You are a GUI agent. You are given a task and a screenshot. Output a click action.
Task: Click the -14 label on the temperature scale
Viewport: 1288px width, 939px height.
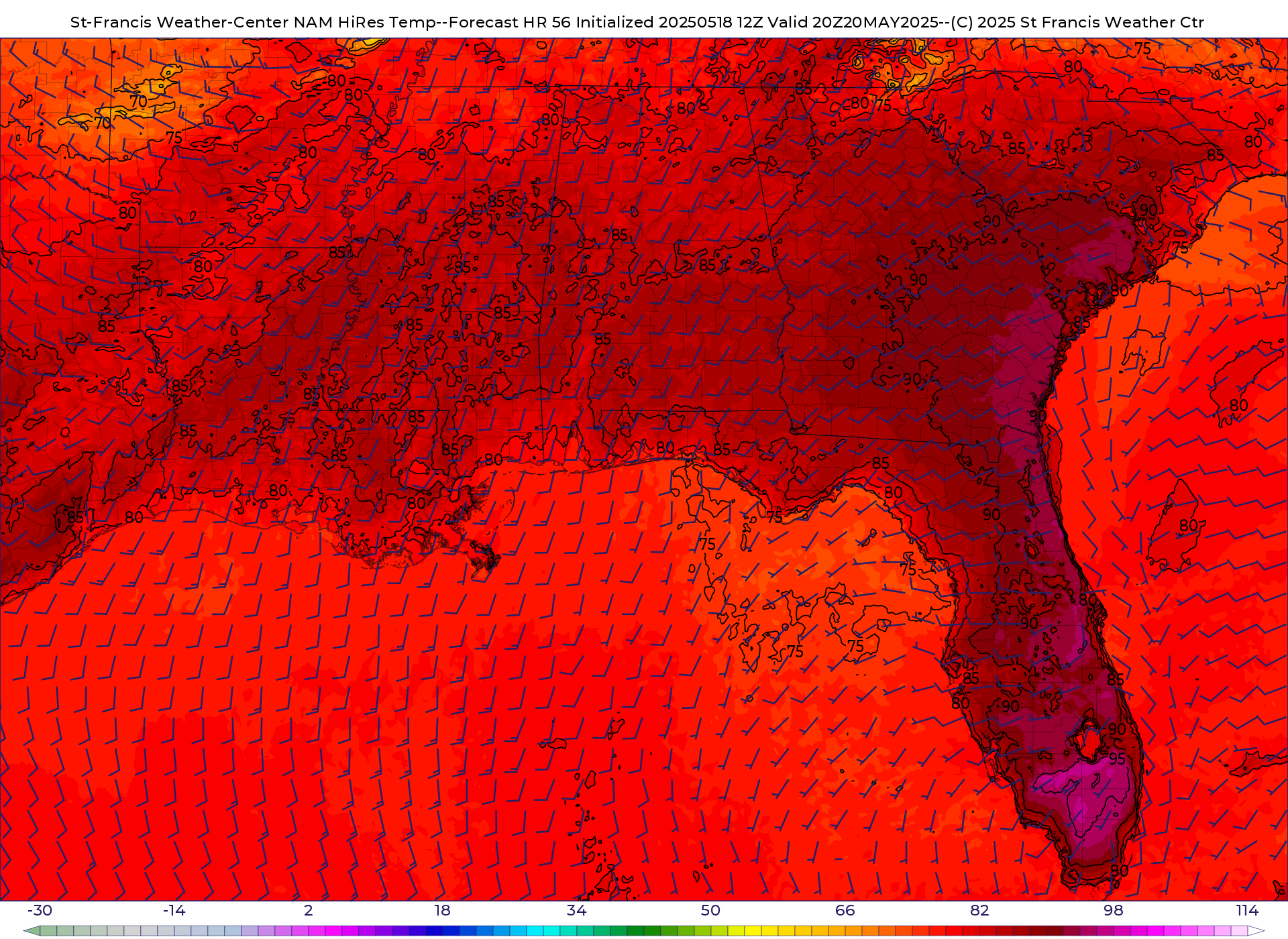click(174, 910)
